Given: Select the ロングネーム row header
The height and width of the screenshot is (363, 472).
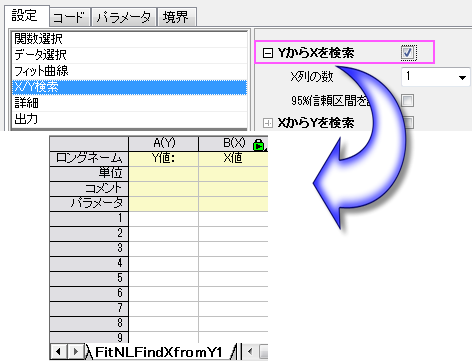Looking at the screenshot, I should (89, 159).
